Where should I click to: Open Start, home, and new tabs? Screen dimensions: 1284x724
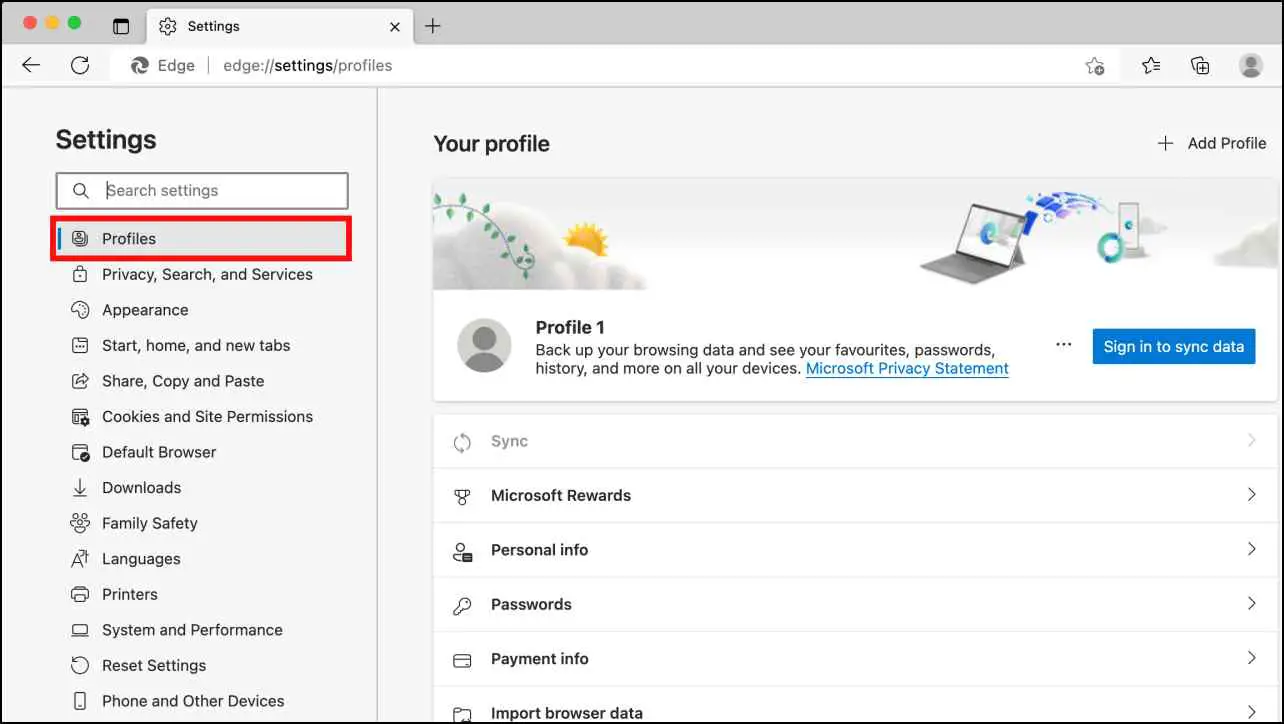coord(202,345)
